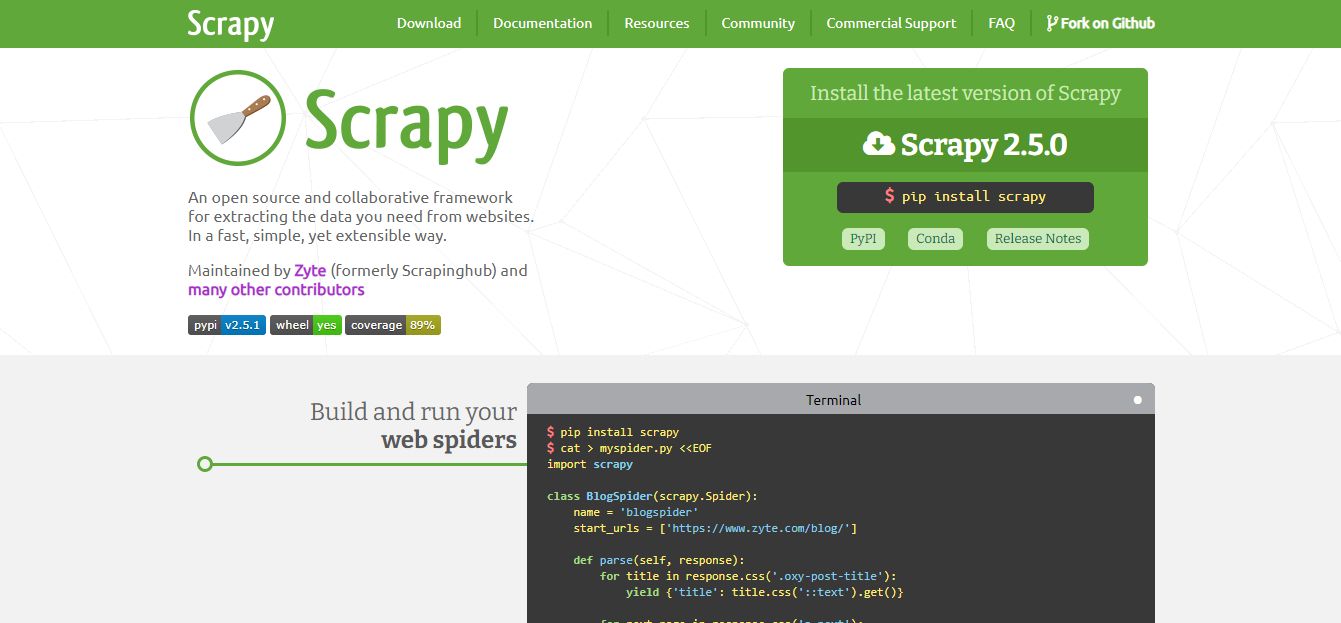Click the pypi v2.5.1 badge
Viewport: 1341px width, 623px height.
click(x=227, y=325)
